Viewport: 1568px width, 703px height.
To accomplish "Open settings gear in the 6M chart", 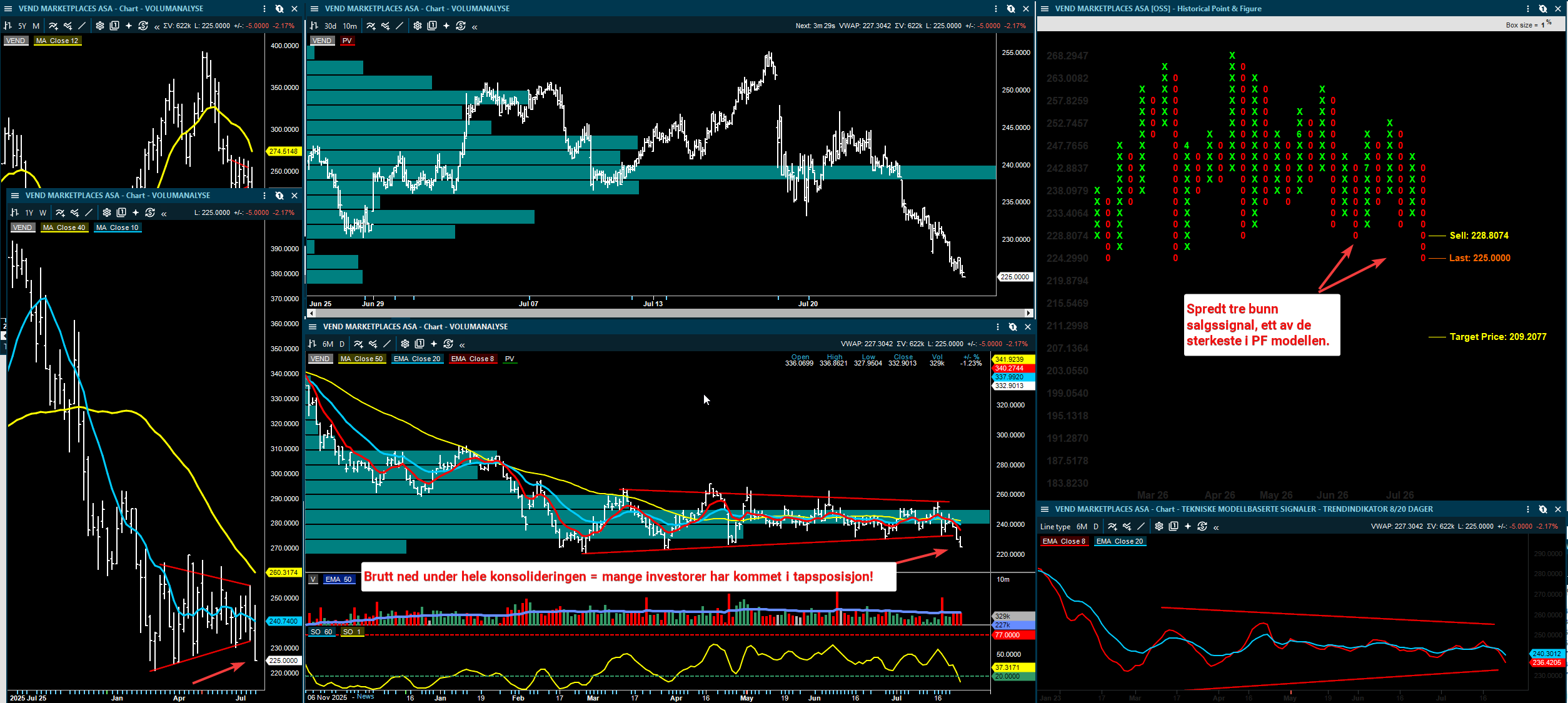I will [x=405, y=344].
